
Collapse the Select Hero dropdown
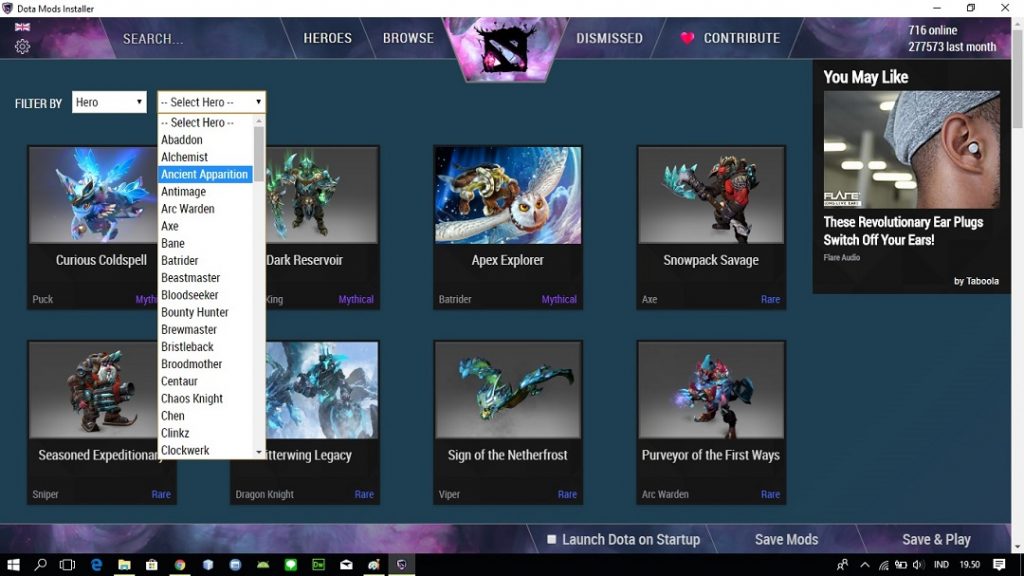coord(212,102)
